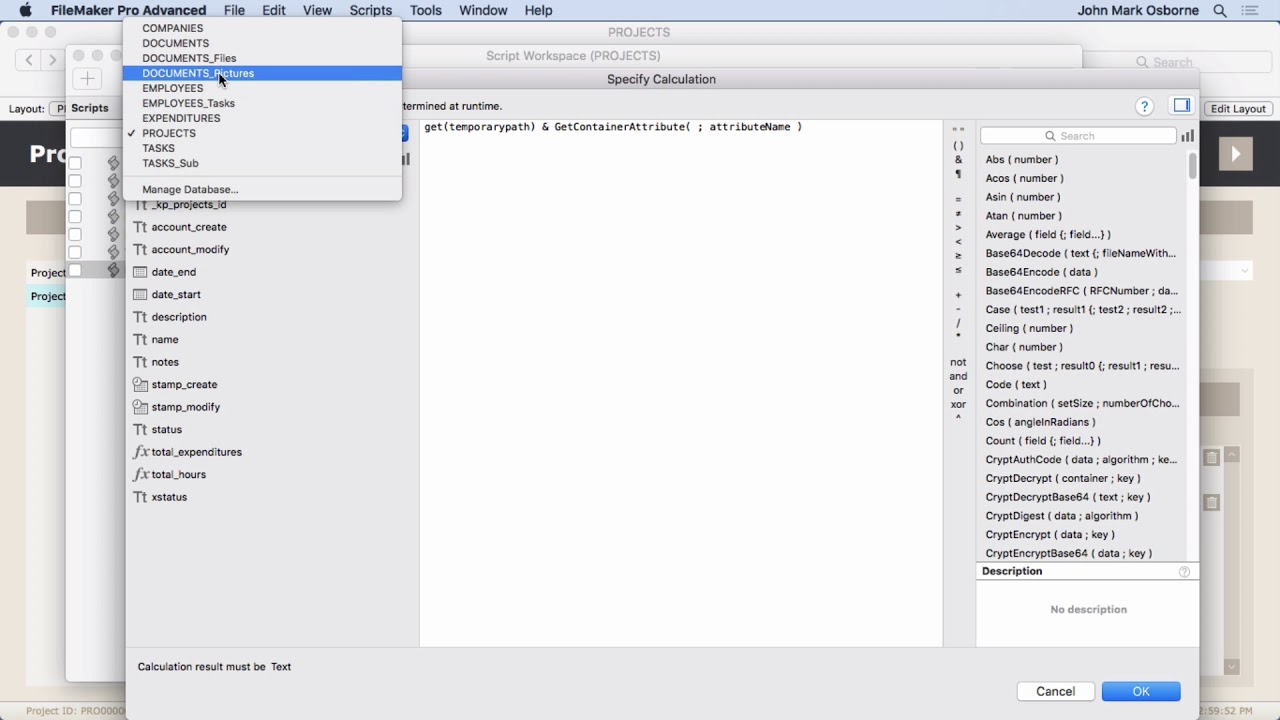Click timestamp icon beside stamp_create
This screenshot has height=720, width=1280.
pyautogui.click(x=141, y=384)
